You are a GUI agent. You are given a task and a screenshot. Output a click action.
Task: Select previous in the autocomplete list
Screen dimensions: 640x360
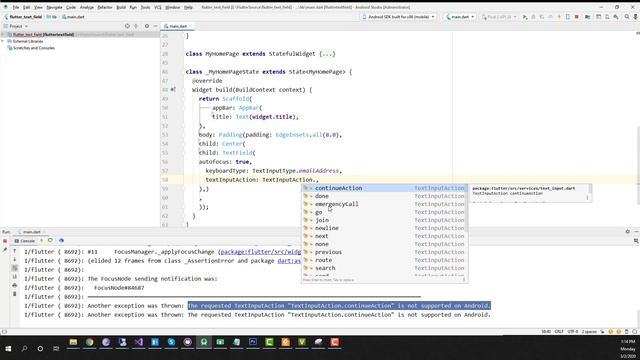(x=384, y=252)
